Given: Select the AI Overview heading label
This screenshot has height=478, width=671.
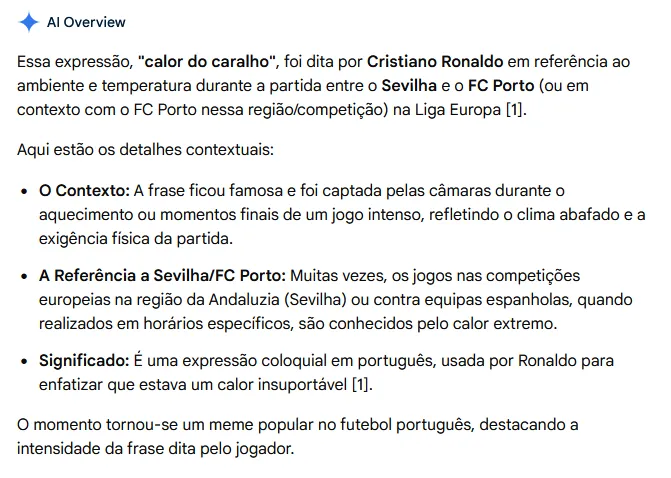Looking at the screenshot, I should [x=86, y=22].
